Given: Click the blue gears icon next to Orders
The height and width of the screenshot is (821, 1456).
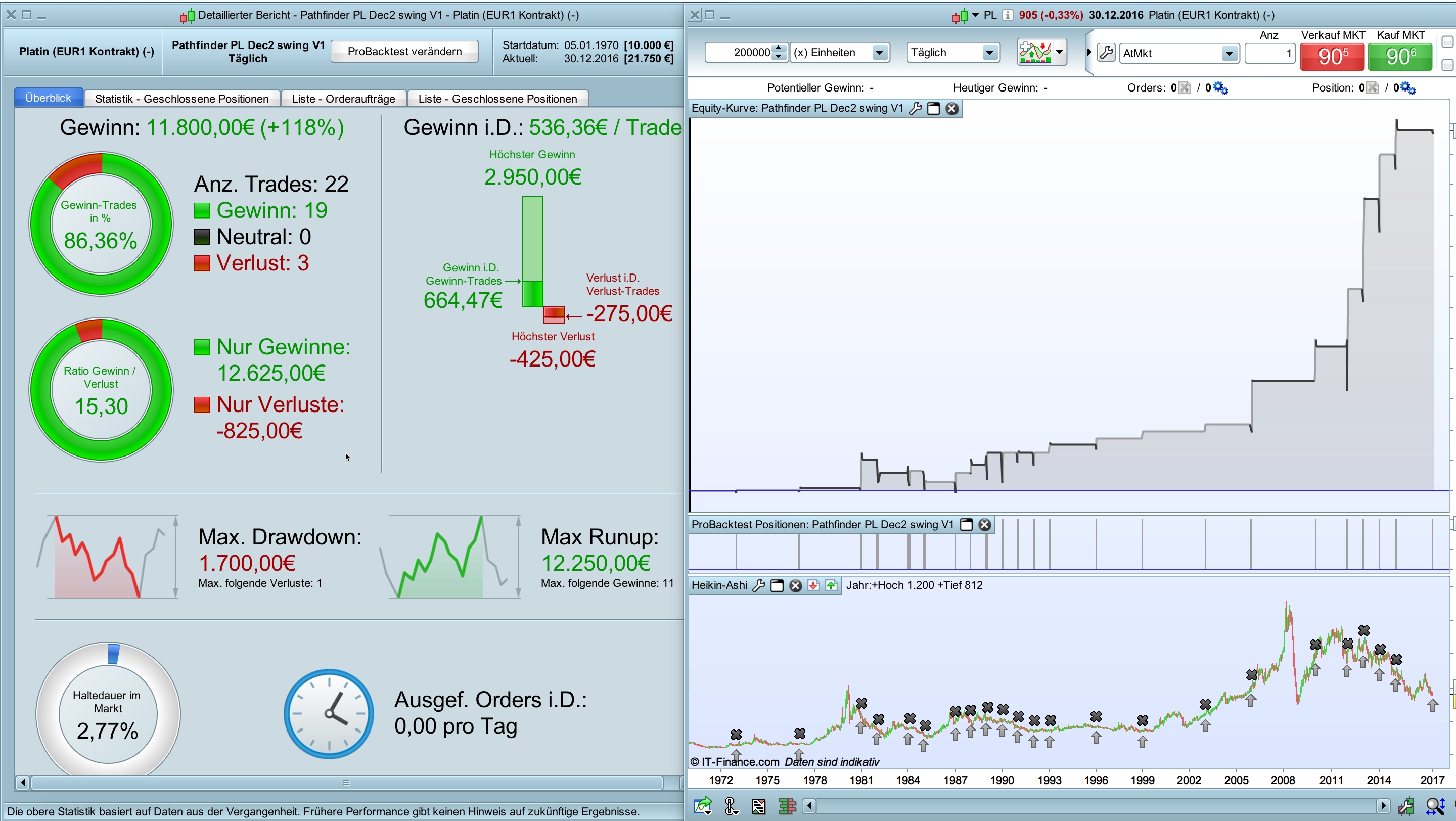Looking at the screenshot, I should pos(1221,88).
